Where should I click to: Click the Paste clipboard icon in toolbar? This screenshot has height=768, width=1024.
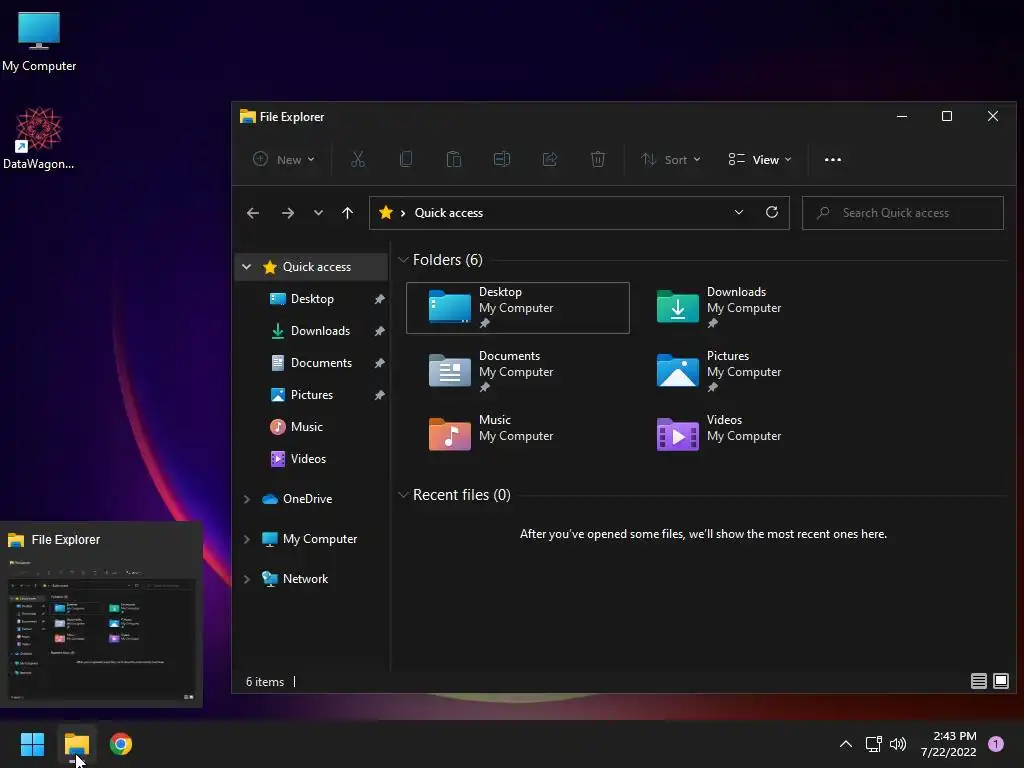pyautogui.click(x=454, y=159)
